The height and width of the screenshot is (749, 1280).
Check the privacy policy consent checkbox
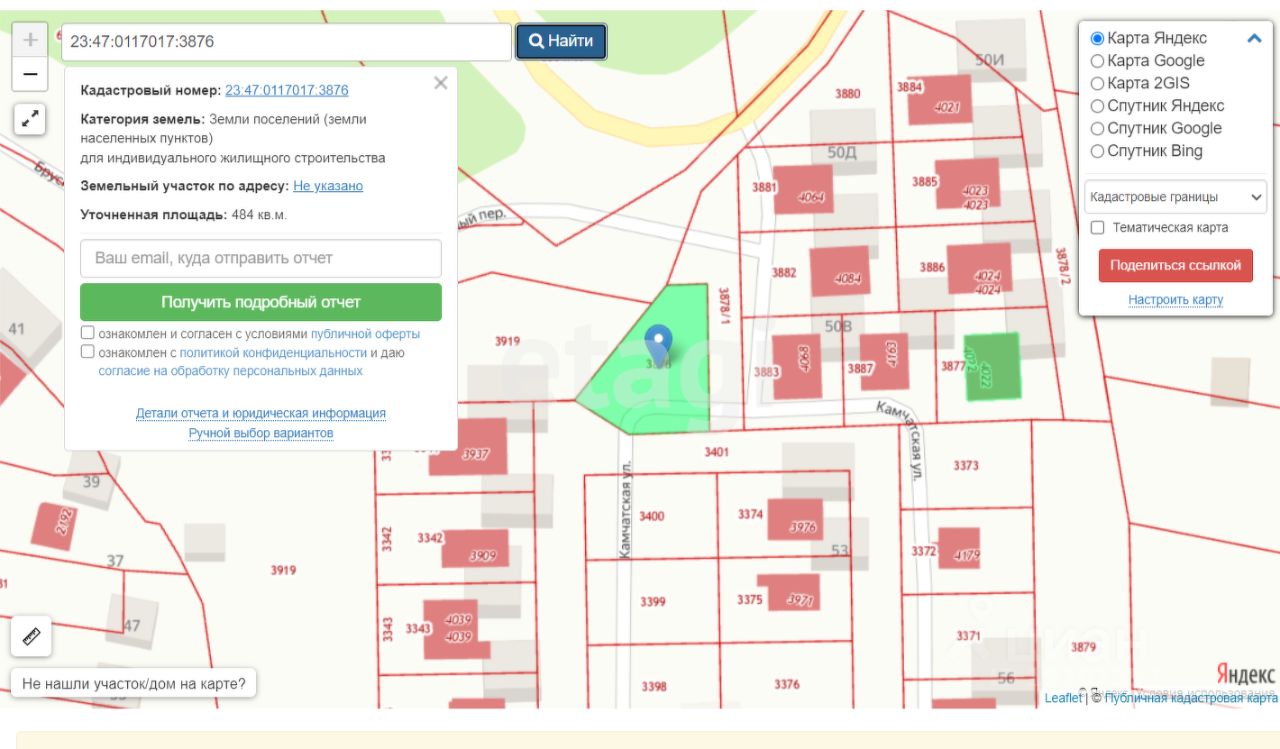pyautogui.click(x=88, y=352)
